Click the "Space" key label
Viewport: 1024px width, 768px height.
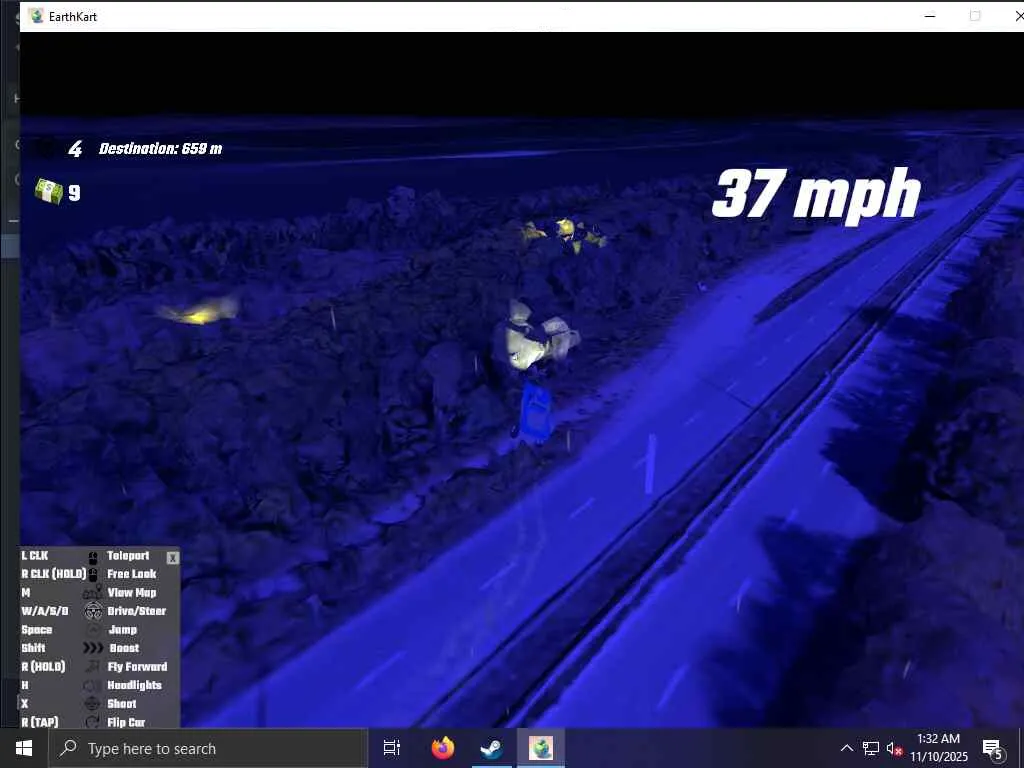pos(37,630)
